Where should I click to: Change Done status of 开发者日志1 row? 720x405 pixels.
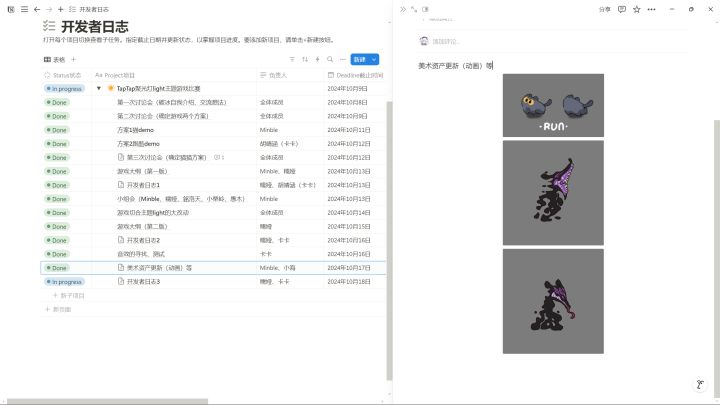[56, 185]
